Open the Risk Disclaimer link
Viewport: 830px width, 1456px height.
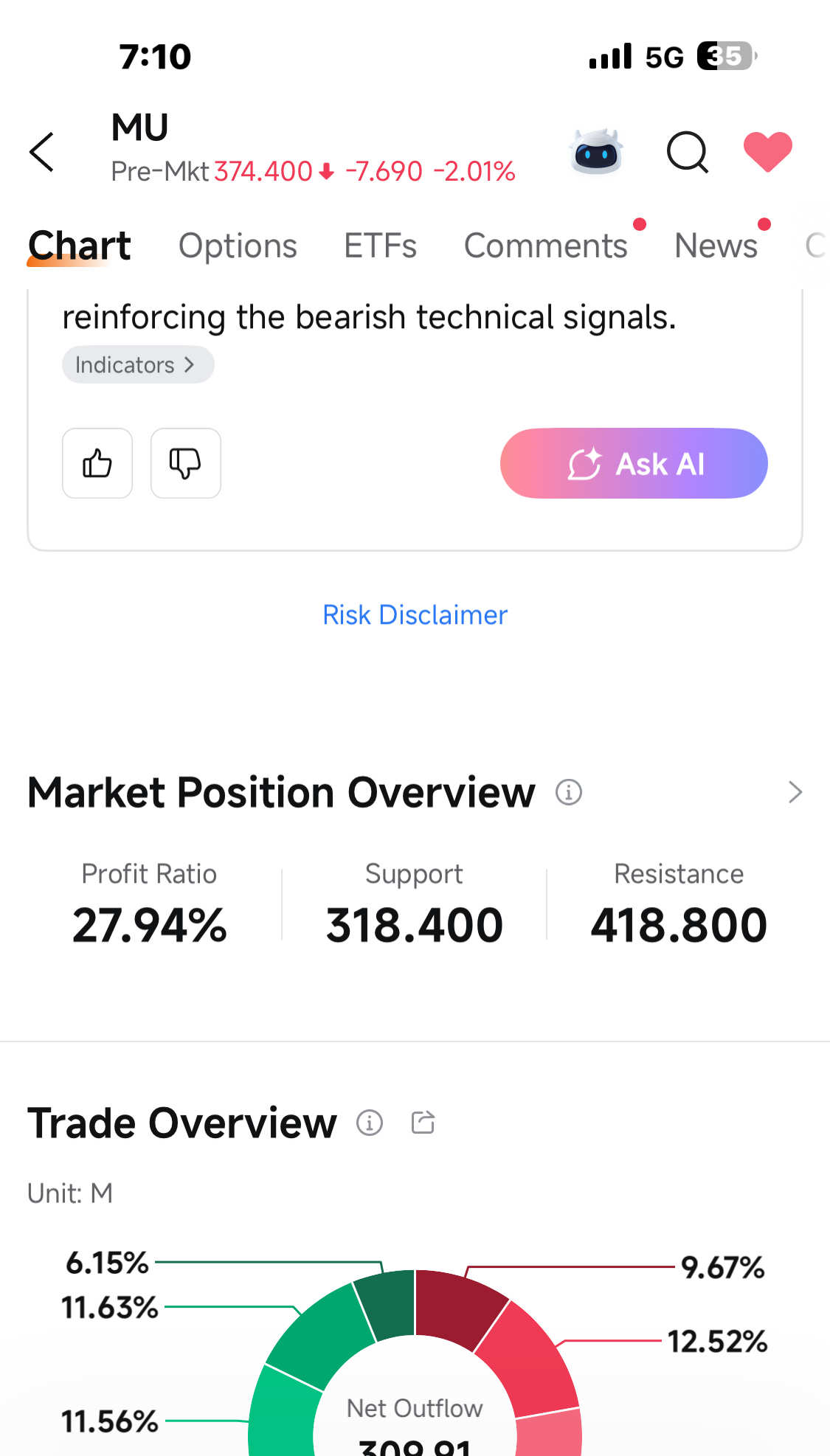(x=415, y=614)
